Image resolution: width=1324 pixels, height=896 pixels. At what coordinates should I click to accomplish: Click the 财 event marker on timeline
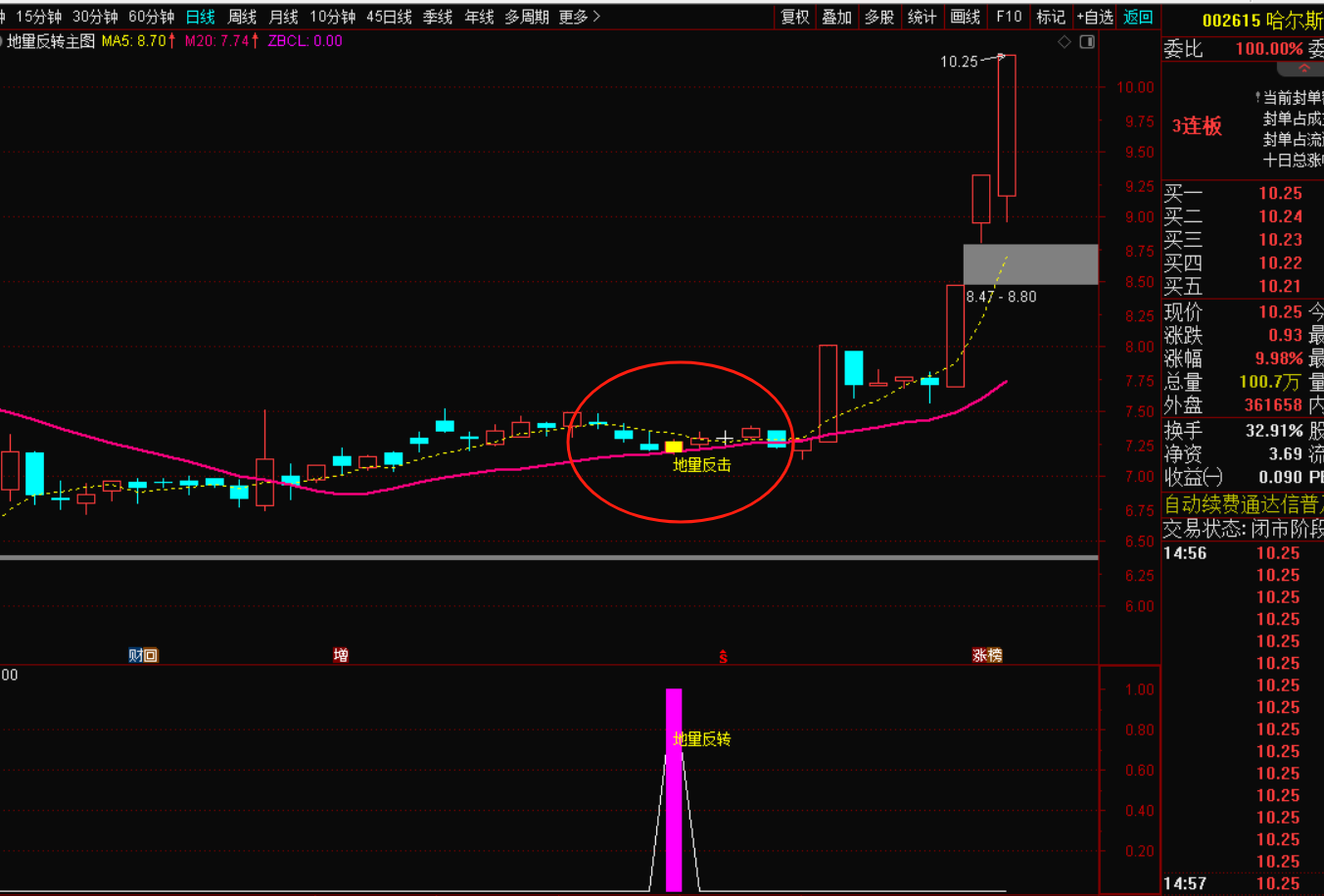coord(136,655)
